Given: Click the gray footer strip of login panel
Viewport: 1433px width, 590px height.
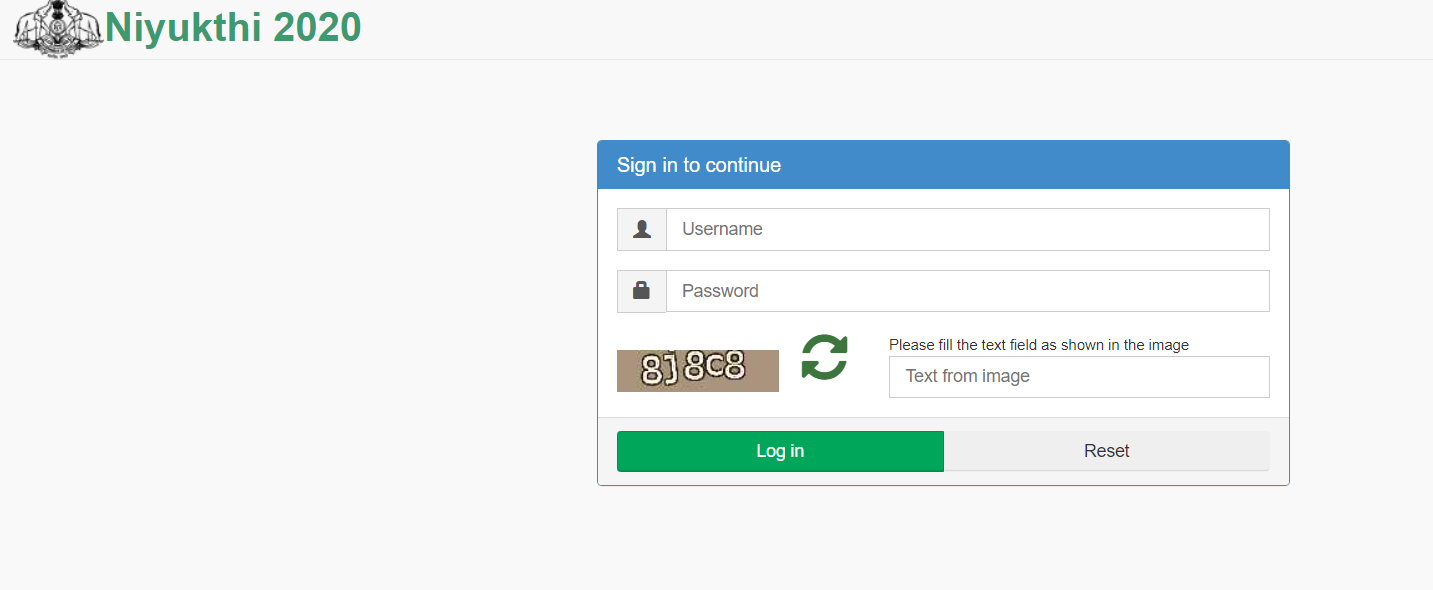Looking at the screenshot, I should [943, 451].
